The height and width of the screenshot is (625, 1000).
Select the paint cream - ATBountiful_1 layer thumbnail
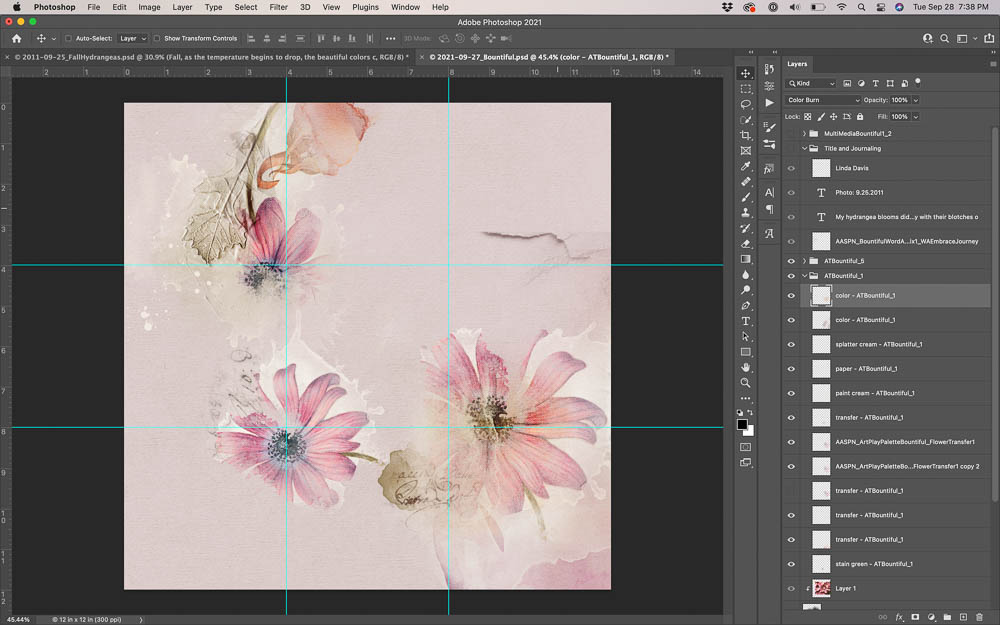pyautogui.click(x=821, y=393)
